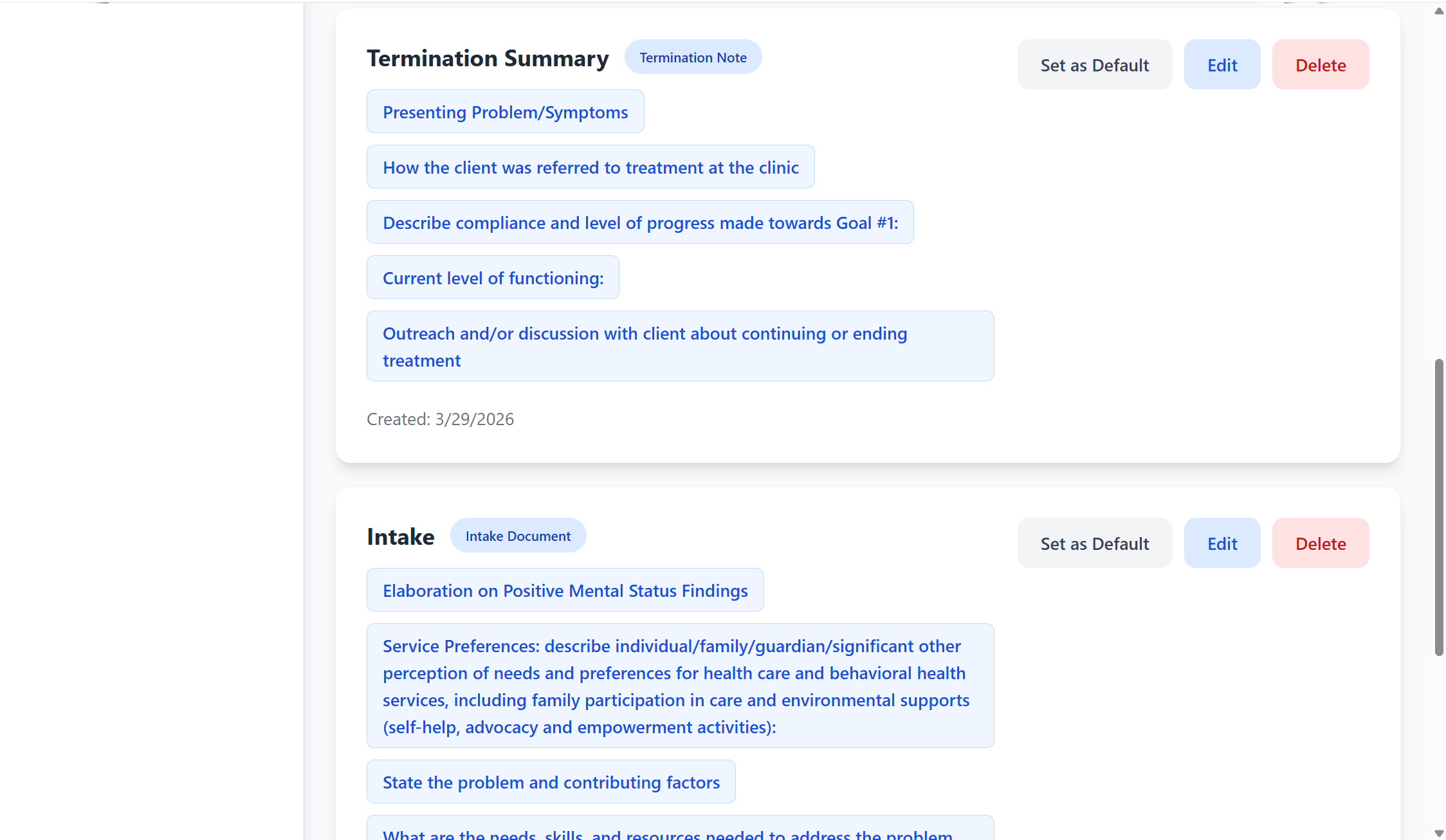Click the Service Preferences section chip
This screenshot has height=840, width=1446.
[680, 686]
